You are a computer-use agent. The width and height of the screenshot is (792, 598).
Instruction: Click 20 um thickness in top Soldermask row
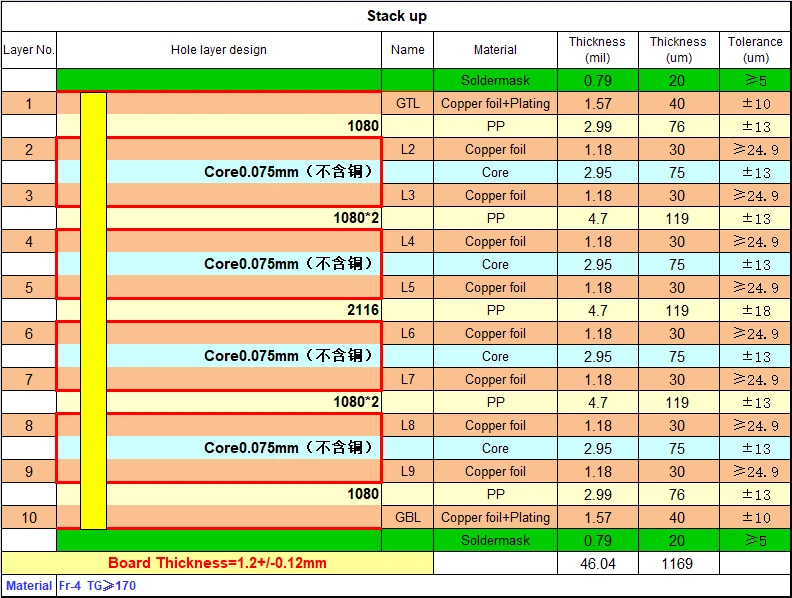678,80
